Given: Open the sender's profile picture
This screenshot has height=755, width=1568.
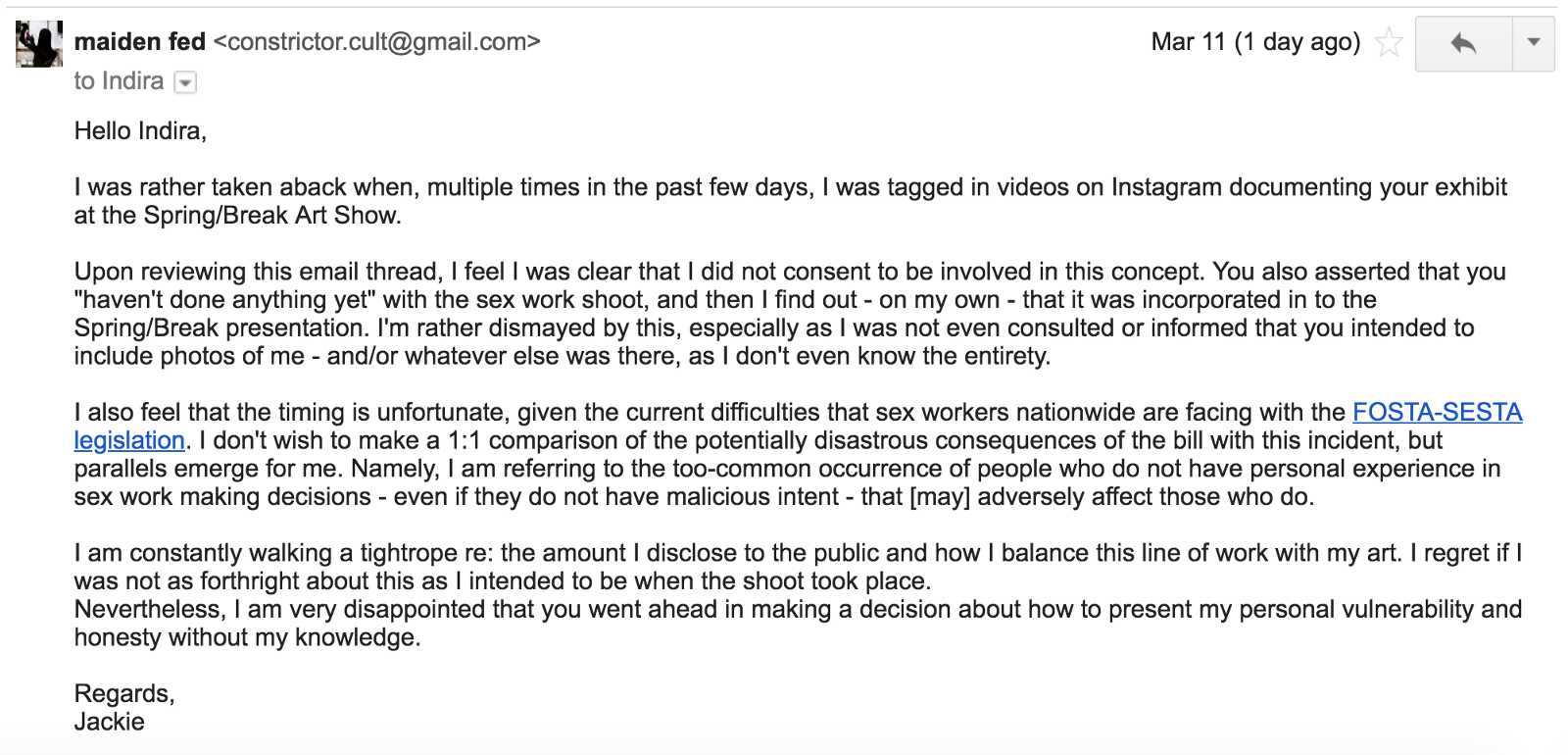Looking at the screenshot, I should [39, 44].
